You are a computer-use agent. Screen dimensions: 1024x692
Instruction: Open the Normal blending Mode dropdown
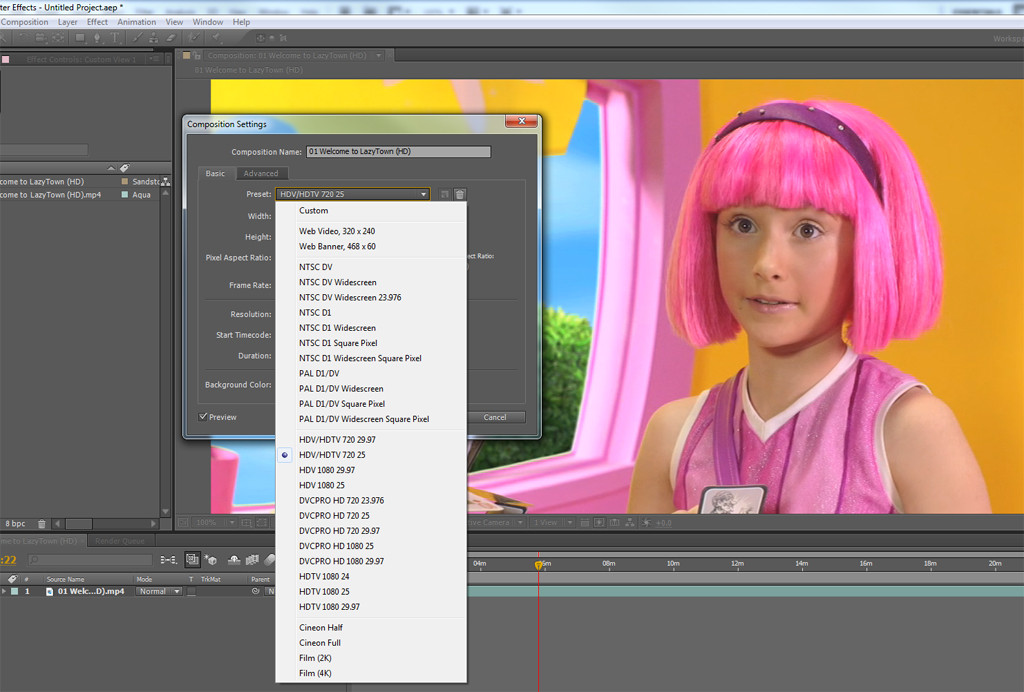[159, 591]
